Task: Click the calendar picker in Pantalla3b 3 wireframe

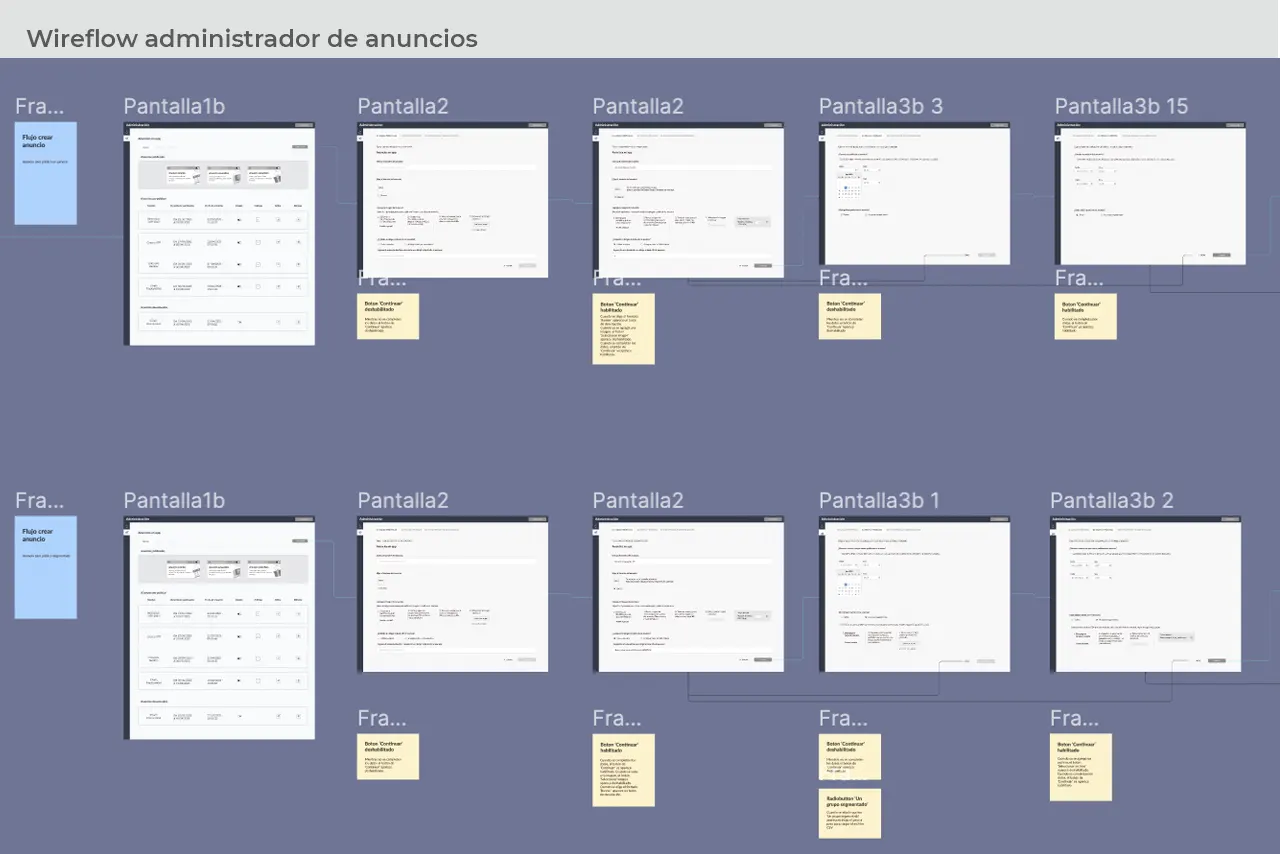Action: (x=849, y=186)
